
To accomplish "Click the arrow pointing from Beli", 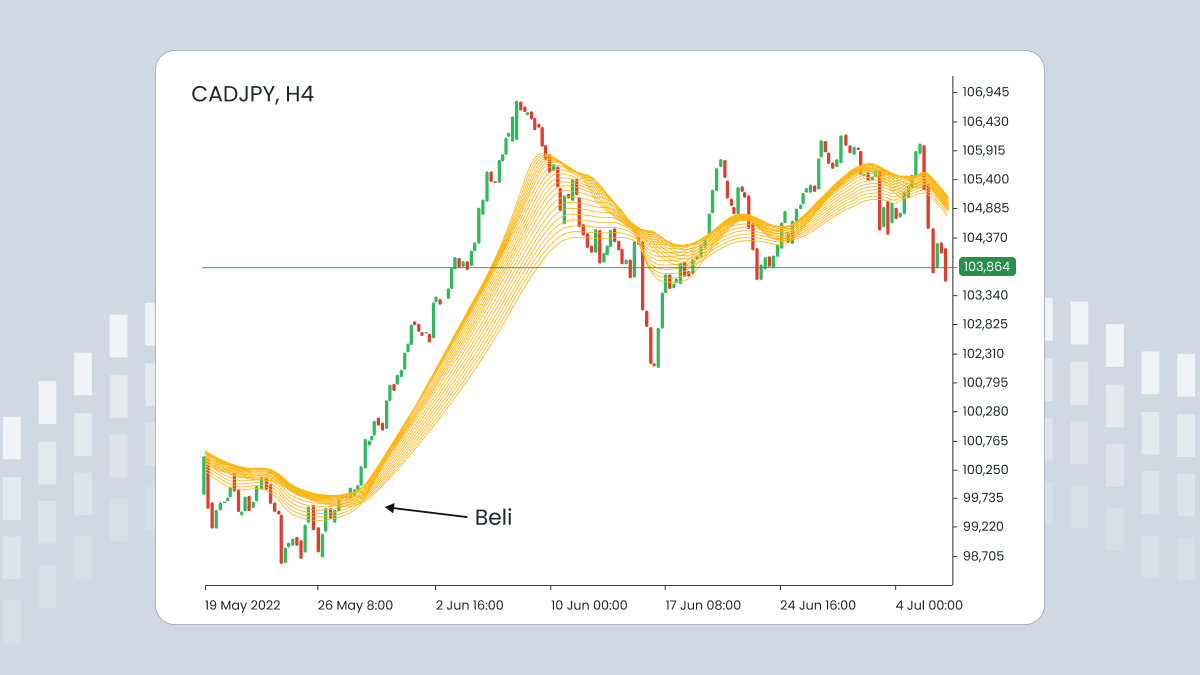I will (x=426, y=512).
